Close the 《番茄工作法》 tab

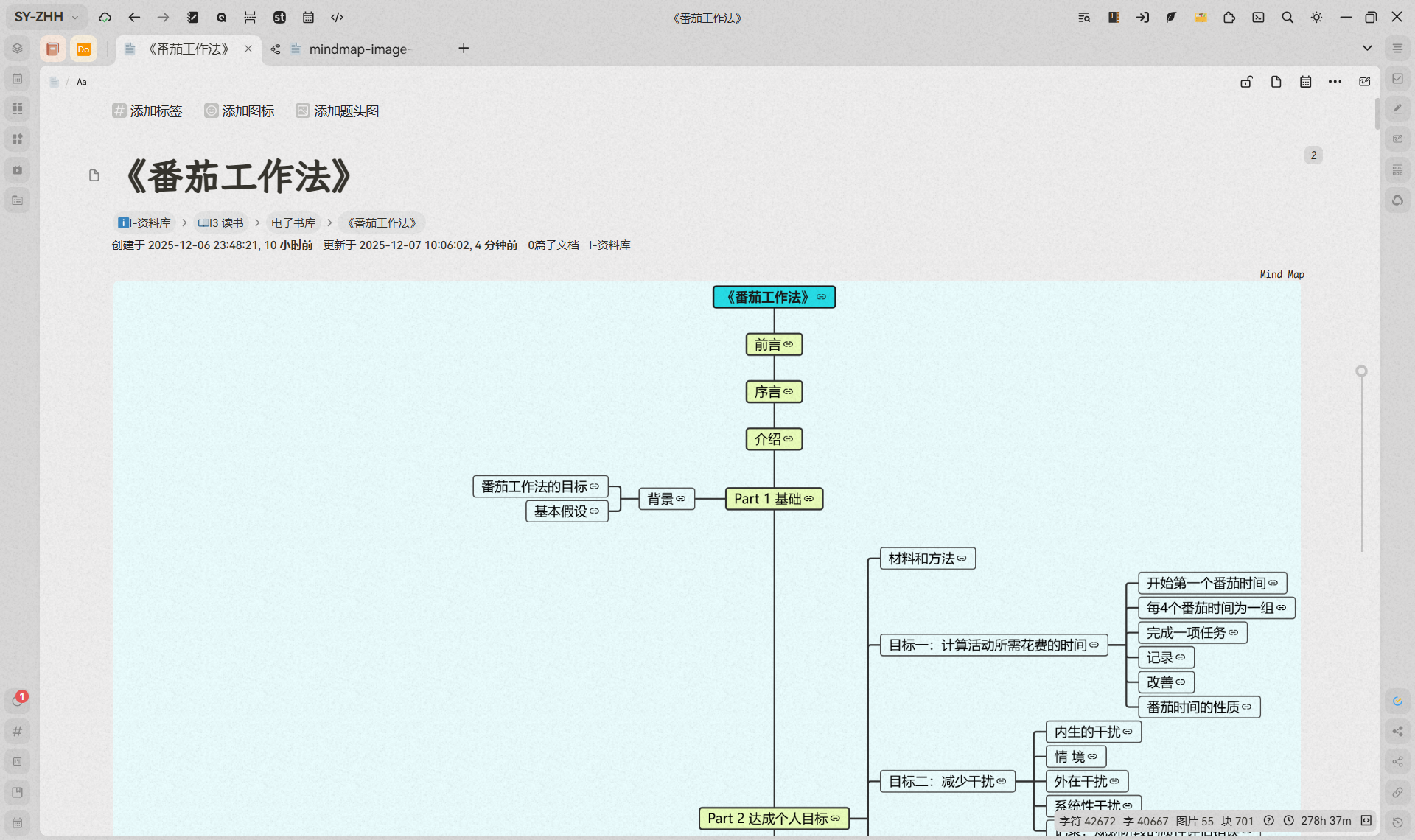coord(248,49)
